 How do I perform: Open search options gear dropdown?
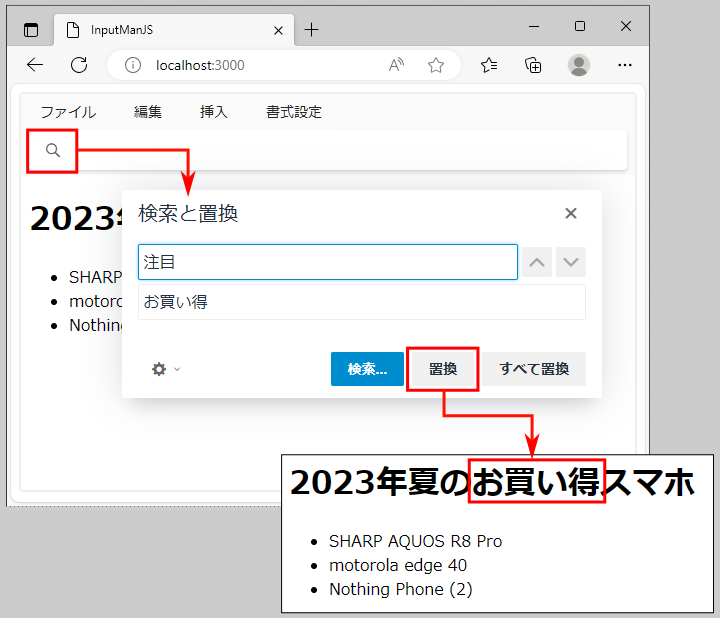tap(166, 369)
